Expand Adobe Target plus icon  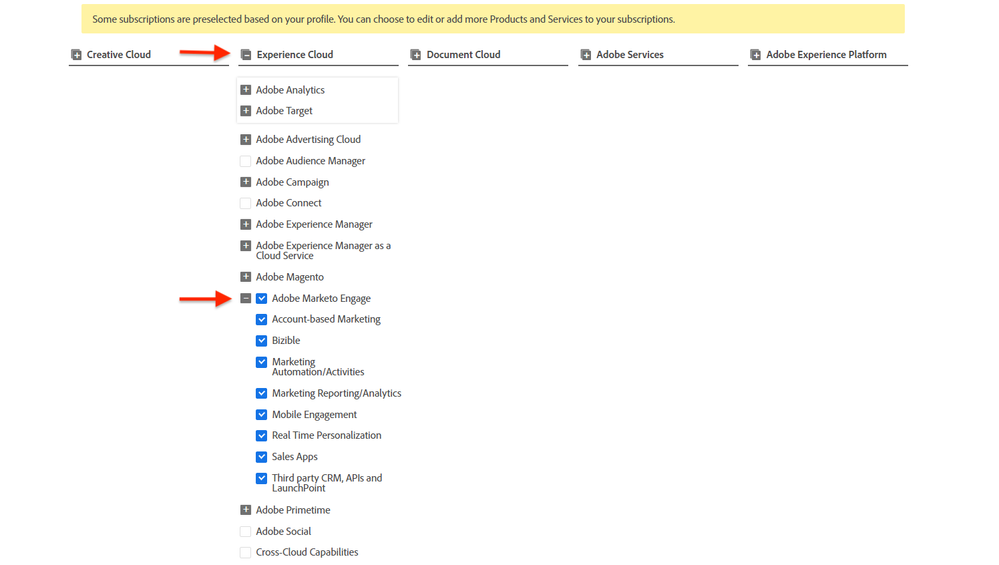click(245, 111)
